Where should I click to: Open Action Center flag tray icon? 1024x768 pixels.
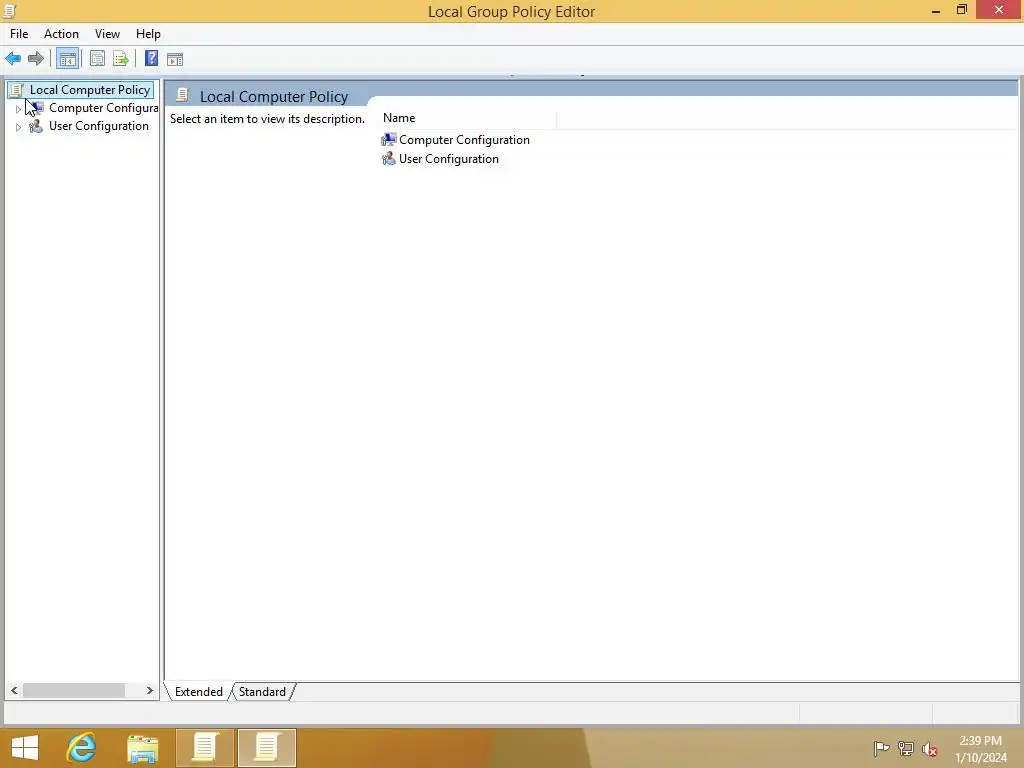(881, 749)
